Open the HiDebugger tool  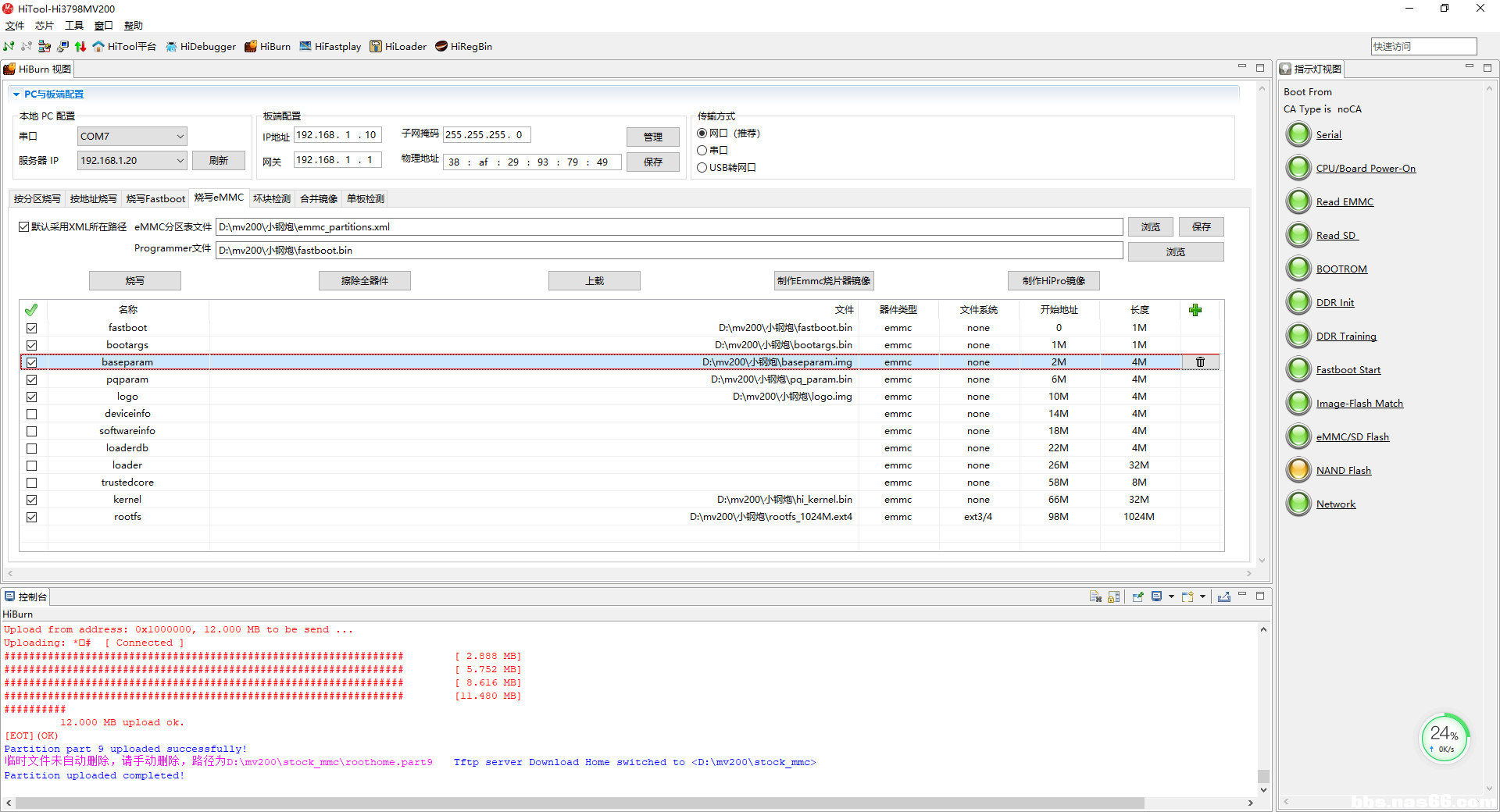[x=200, y=47]
